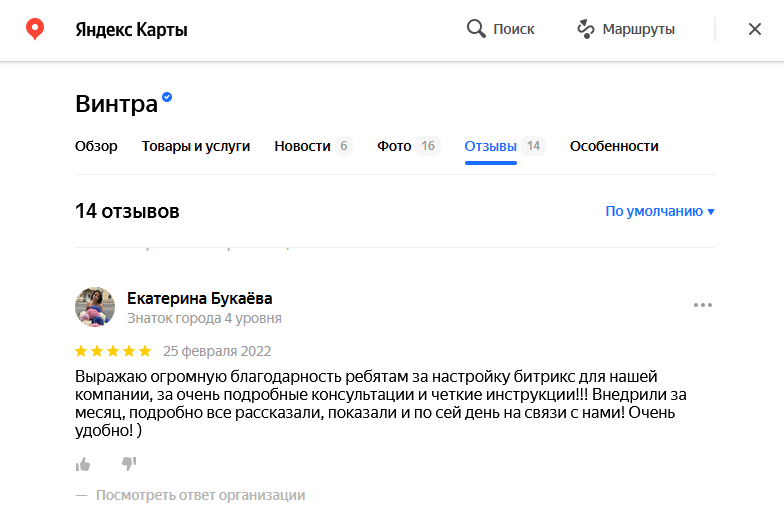Open the Маршруты routes button

point(626,29)
